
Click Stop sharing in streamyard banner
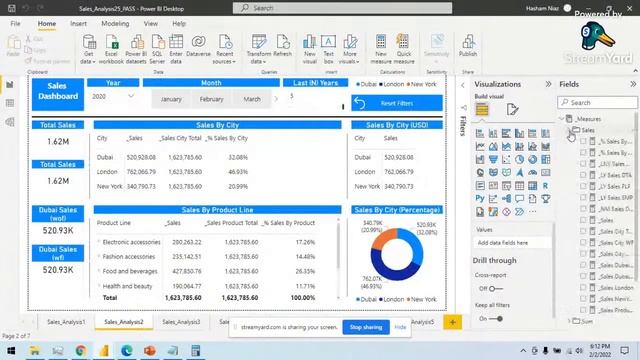coord(366,327)
